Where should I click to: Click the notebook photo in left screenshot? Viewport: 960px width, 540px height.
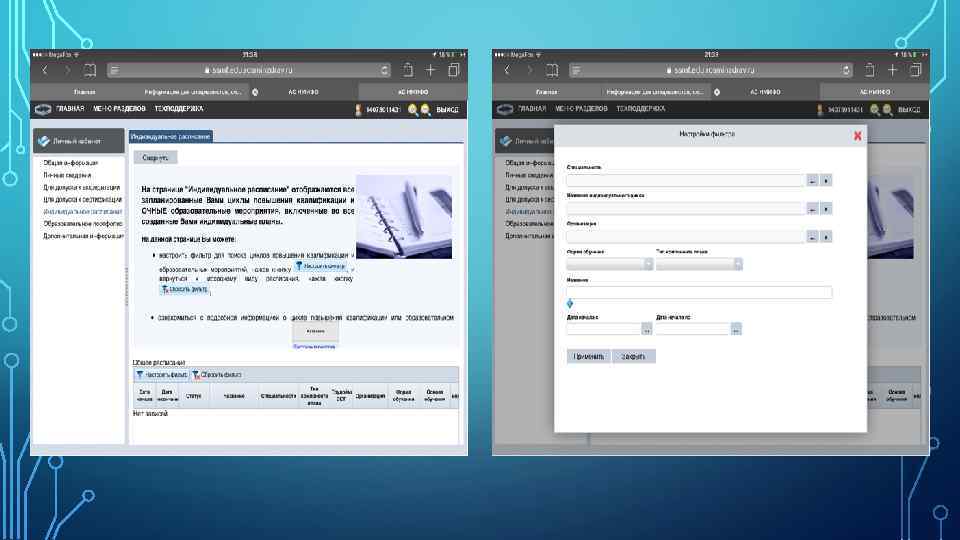[x=404, y=217]
